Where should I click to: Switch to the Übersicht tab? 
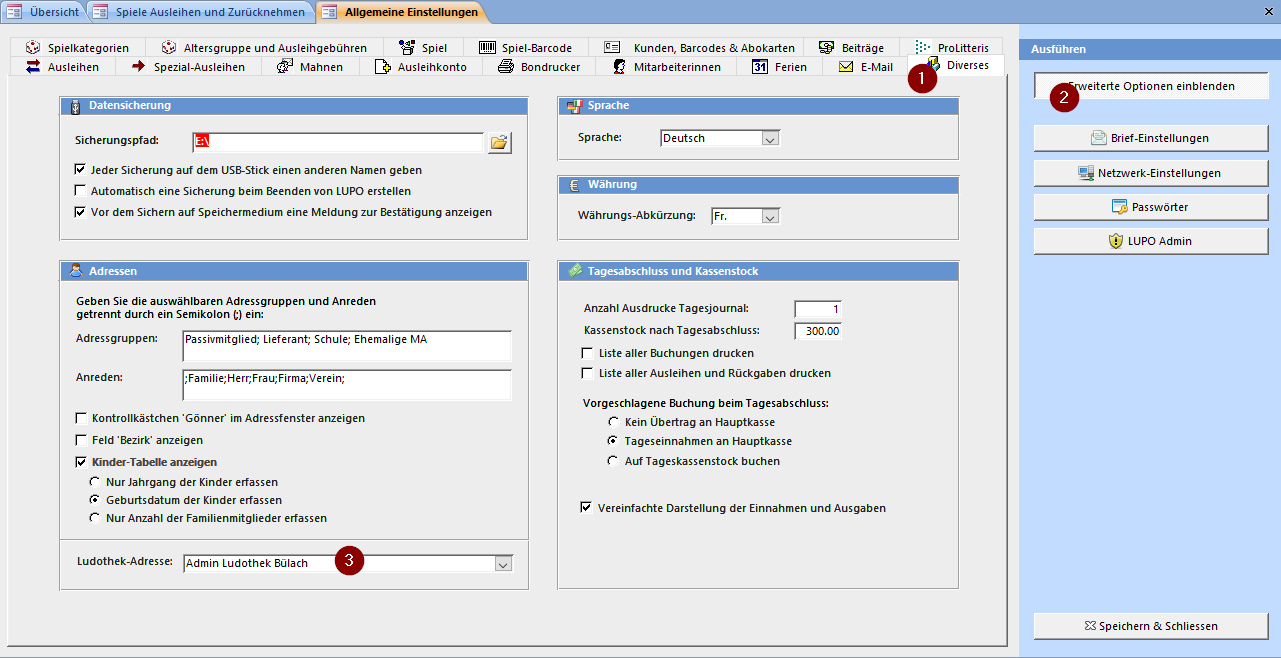[43, 11]
